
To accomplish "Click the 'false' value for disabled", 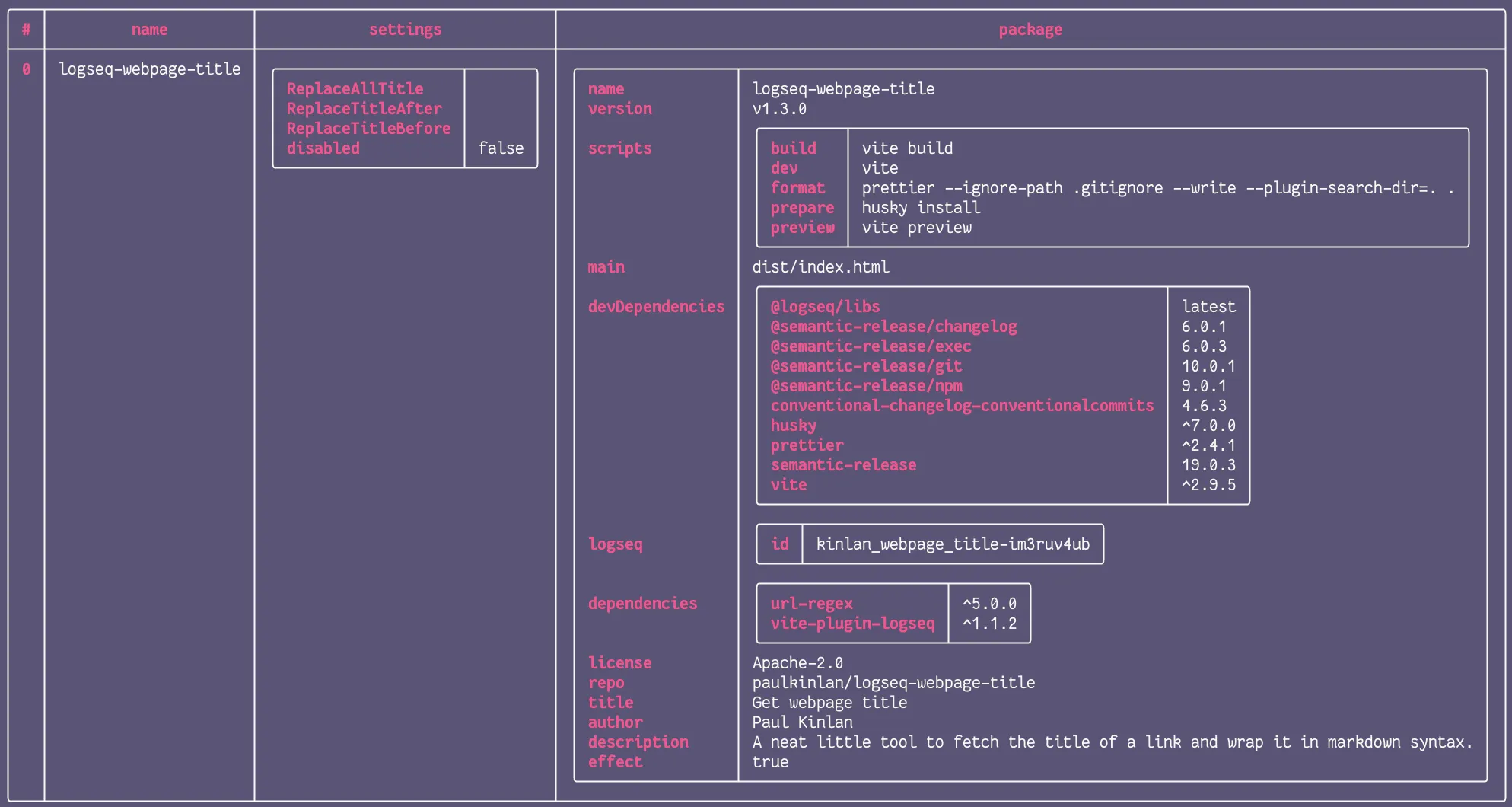I will (501, 148).
